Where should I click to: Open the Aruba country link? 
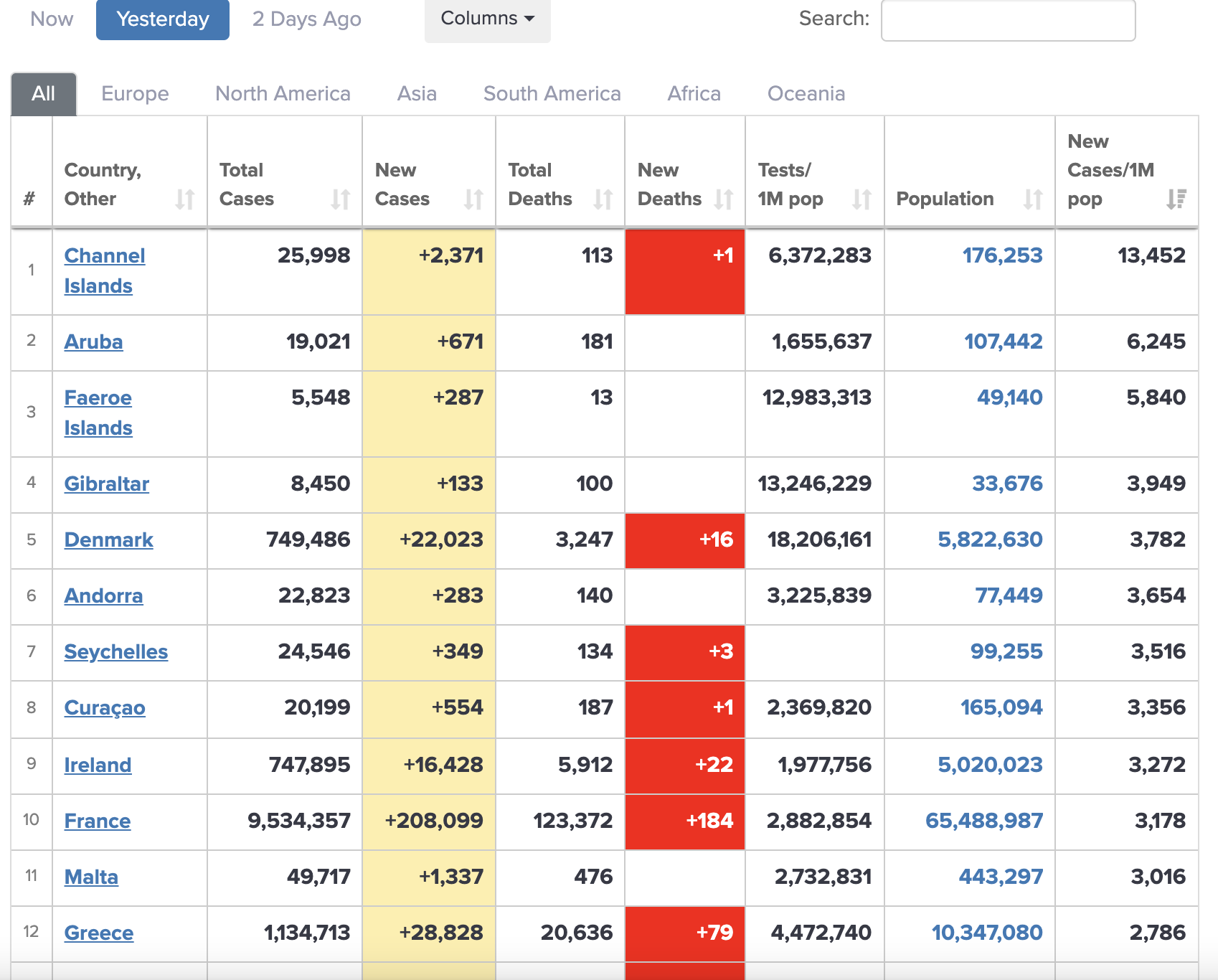(x=93, y=341)
